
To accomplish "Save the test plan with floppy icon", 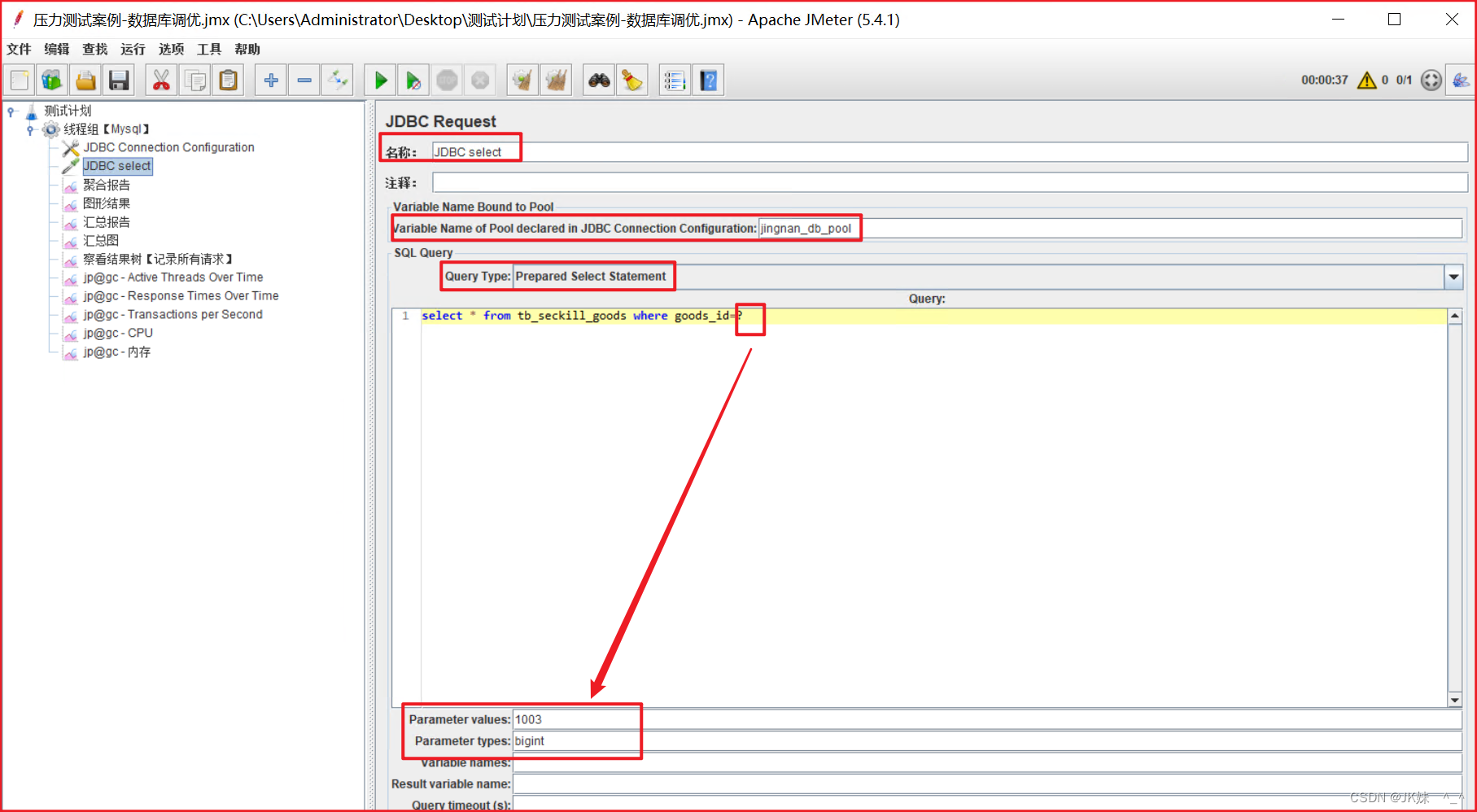I will pos(120,81).
